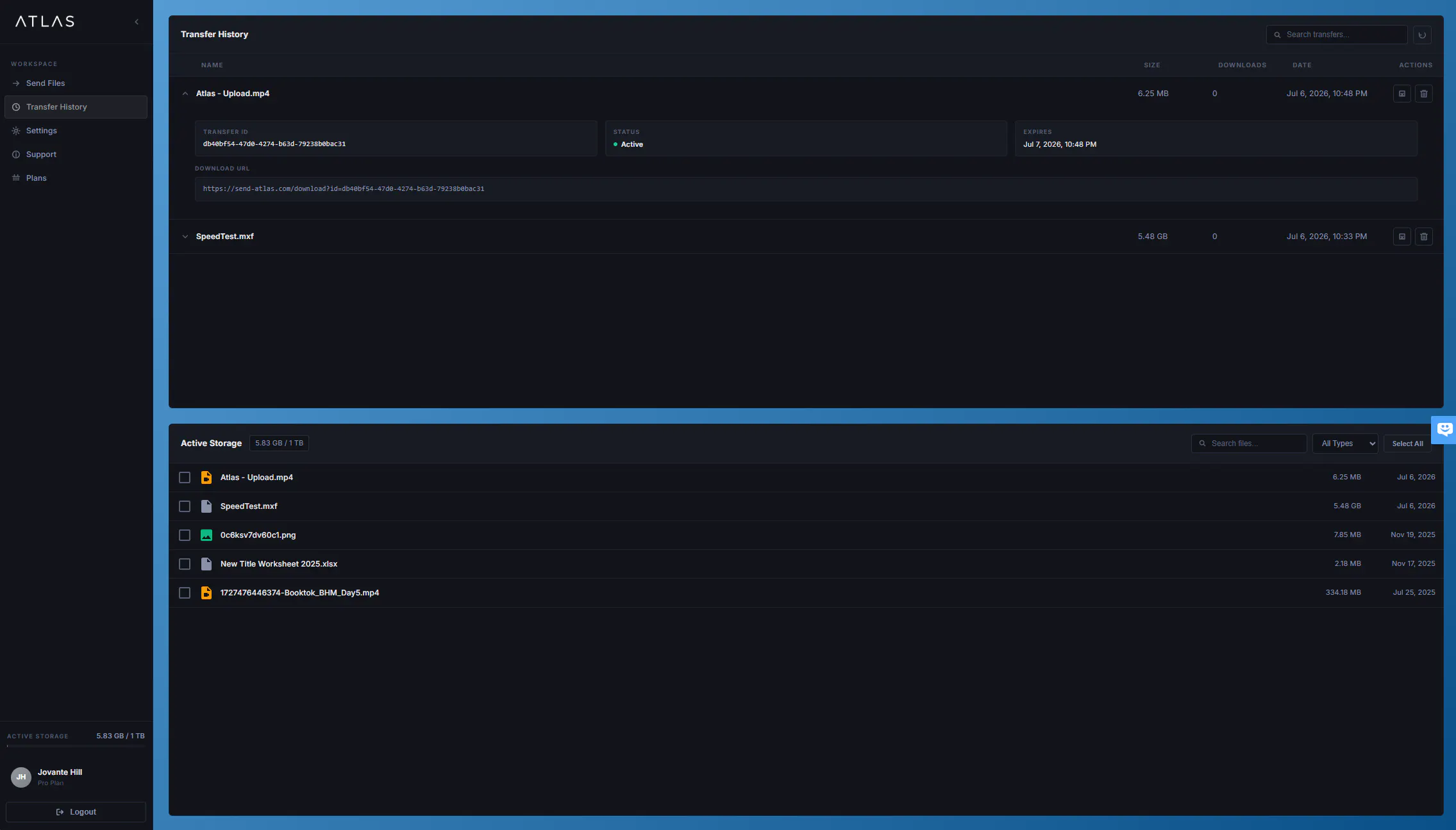The height and width of the screenshot is (830, 1456).
Task: Click the magnifier icon in Search files
Action: (1202, 444)
